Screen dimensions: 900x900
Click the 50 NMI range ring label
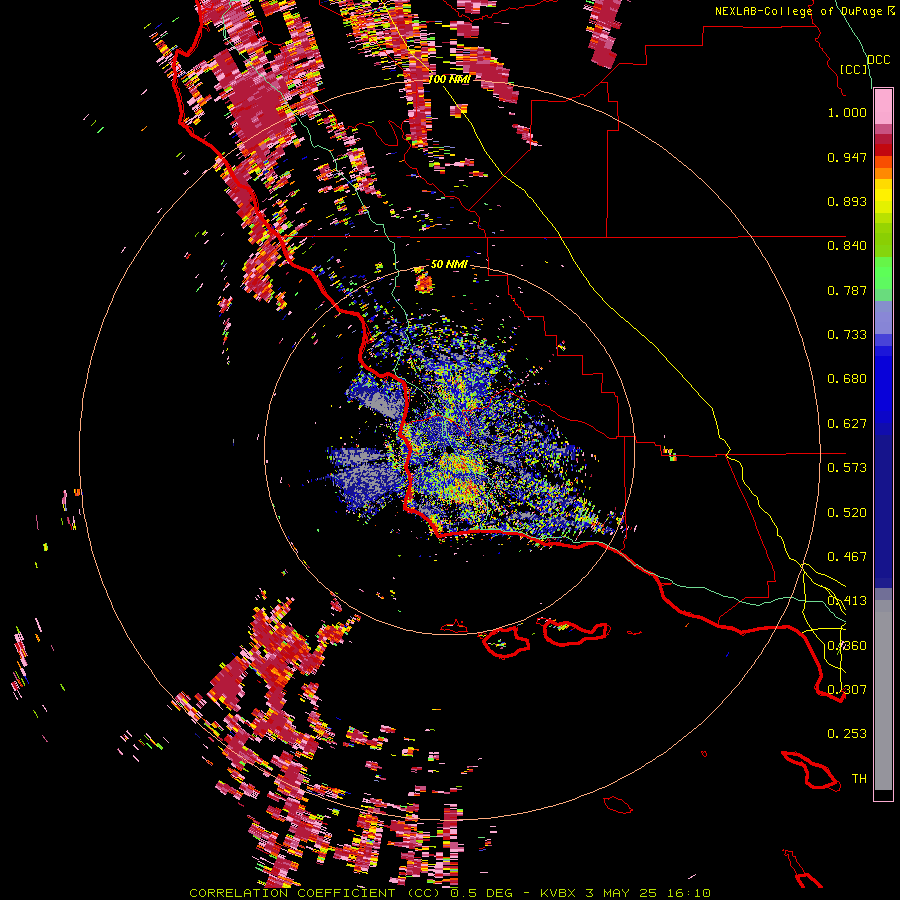(449, 264)
